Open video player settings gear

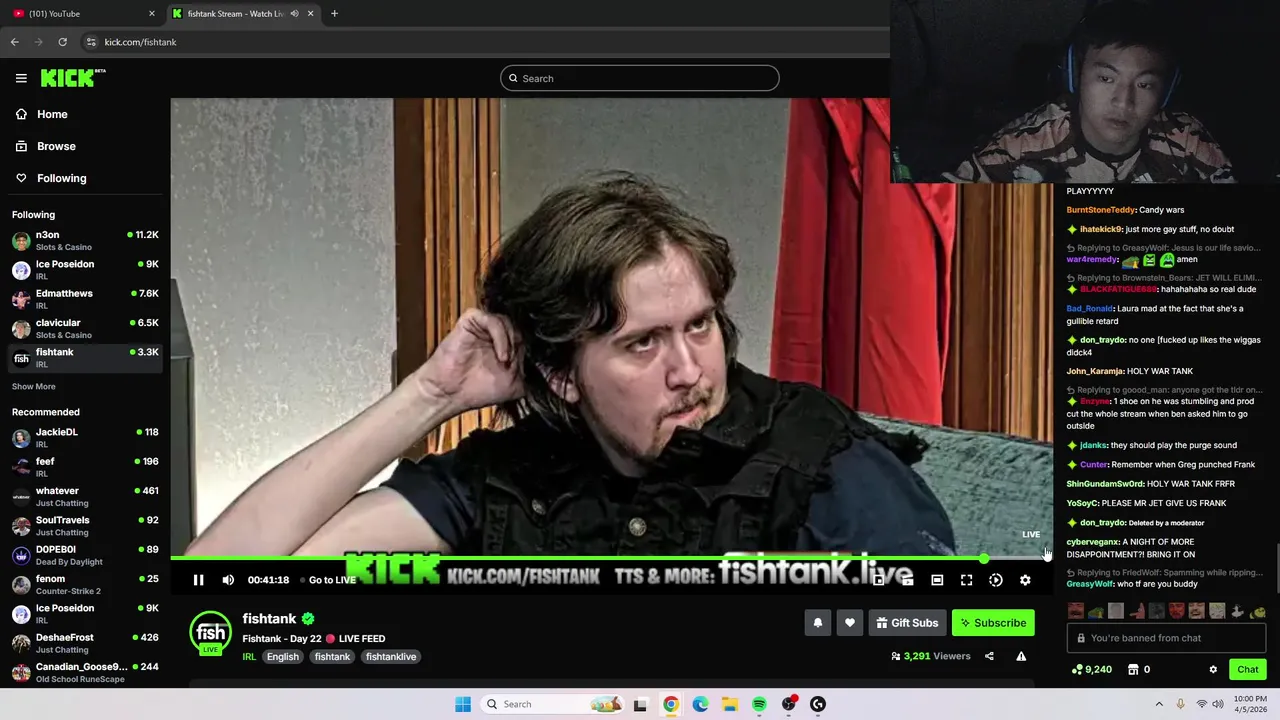1025,580
